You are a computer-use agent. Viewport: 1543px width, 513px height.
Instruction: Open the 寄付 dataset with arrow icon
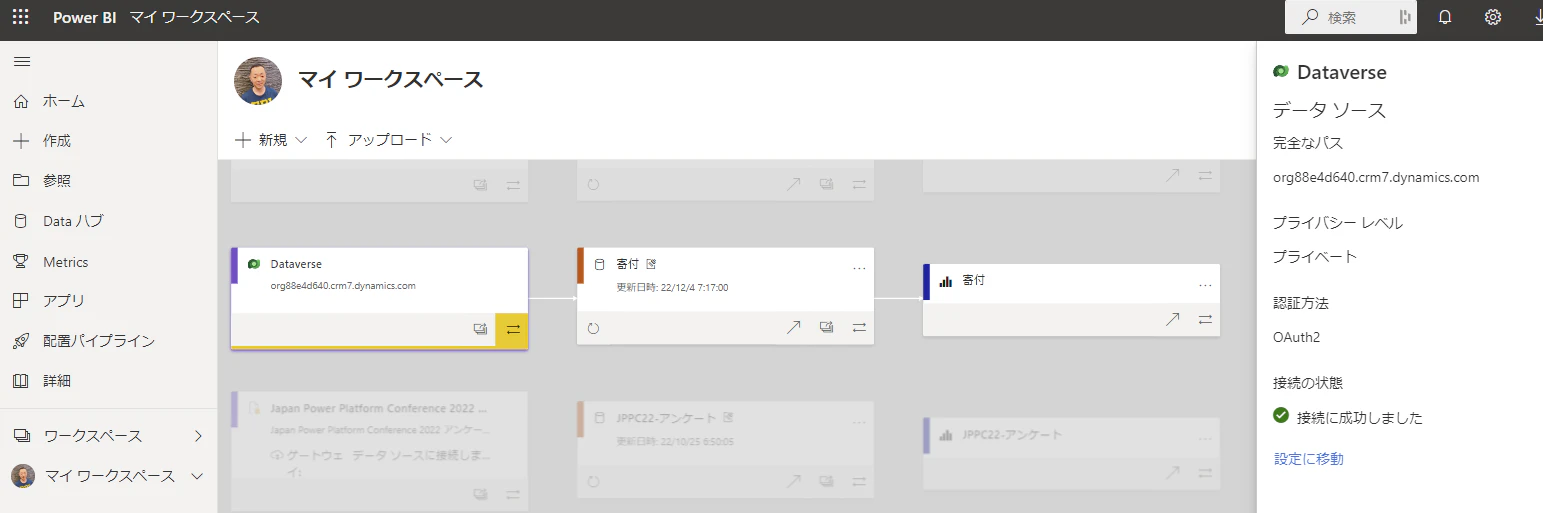pos(793,327)
